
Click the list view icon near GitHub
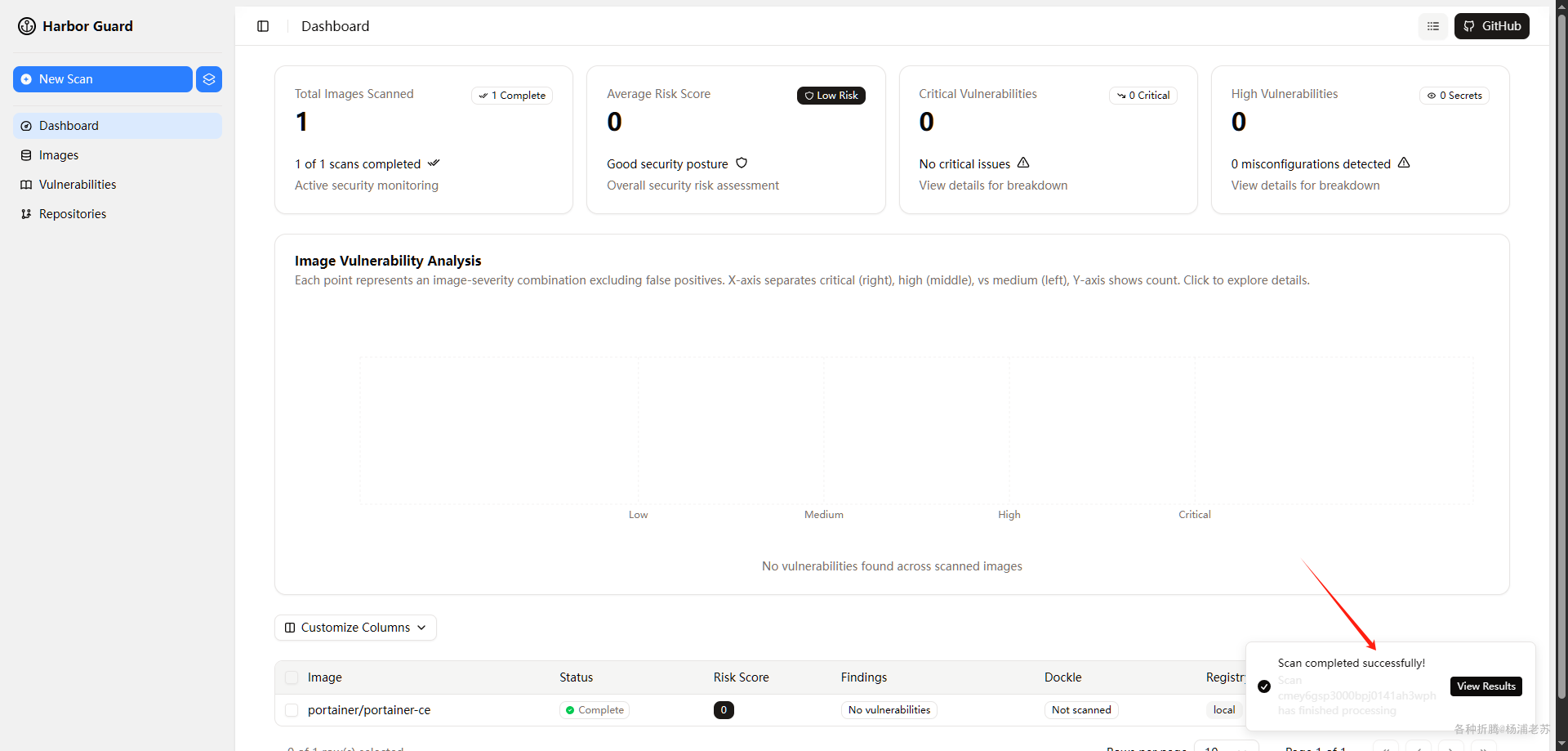[1433, 26]
